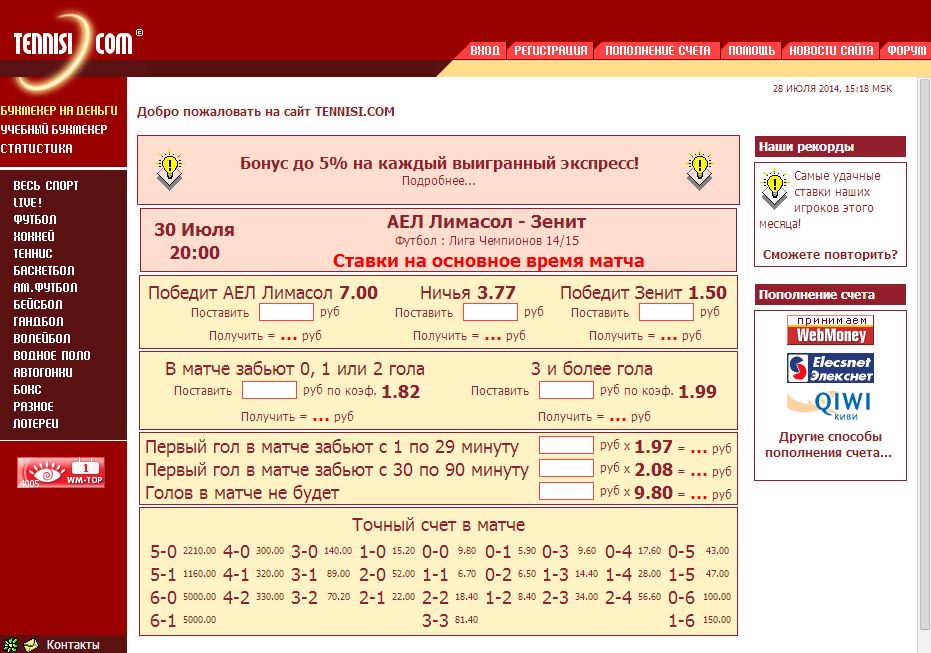This screenshot has width=931, height=653.
Task: Open the ВХОД menu item
Action: [x=487, y=49]
